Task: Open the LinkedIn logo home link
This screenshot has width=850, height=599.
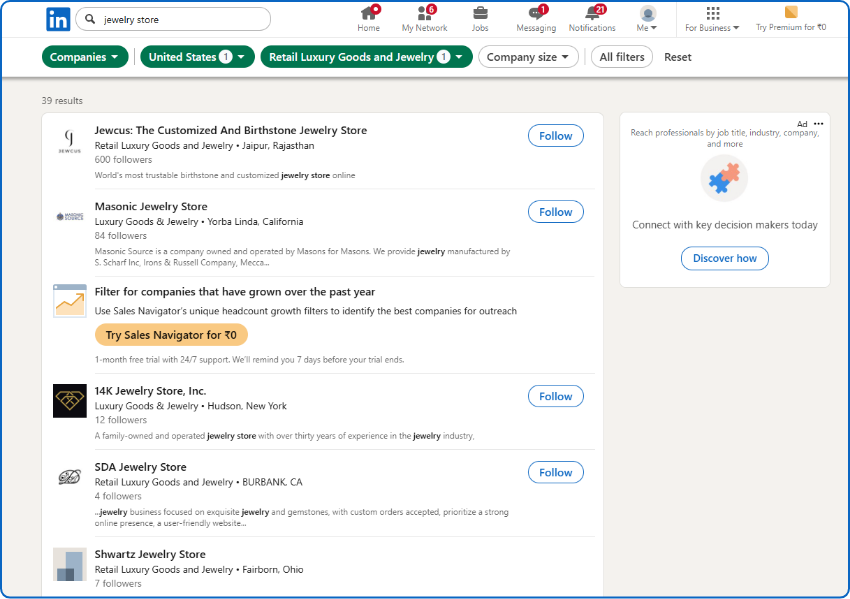Action: coord(58,20)
